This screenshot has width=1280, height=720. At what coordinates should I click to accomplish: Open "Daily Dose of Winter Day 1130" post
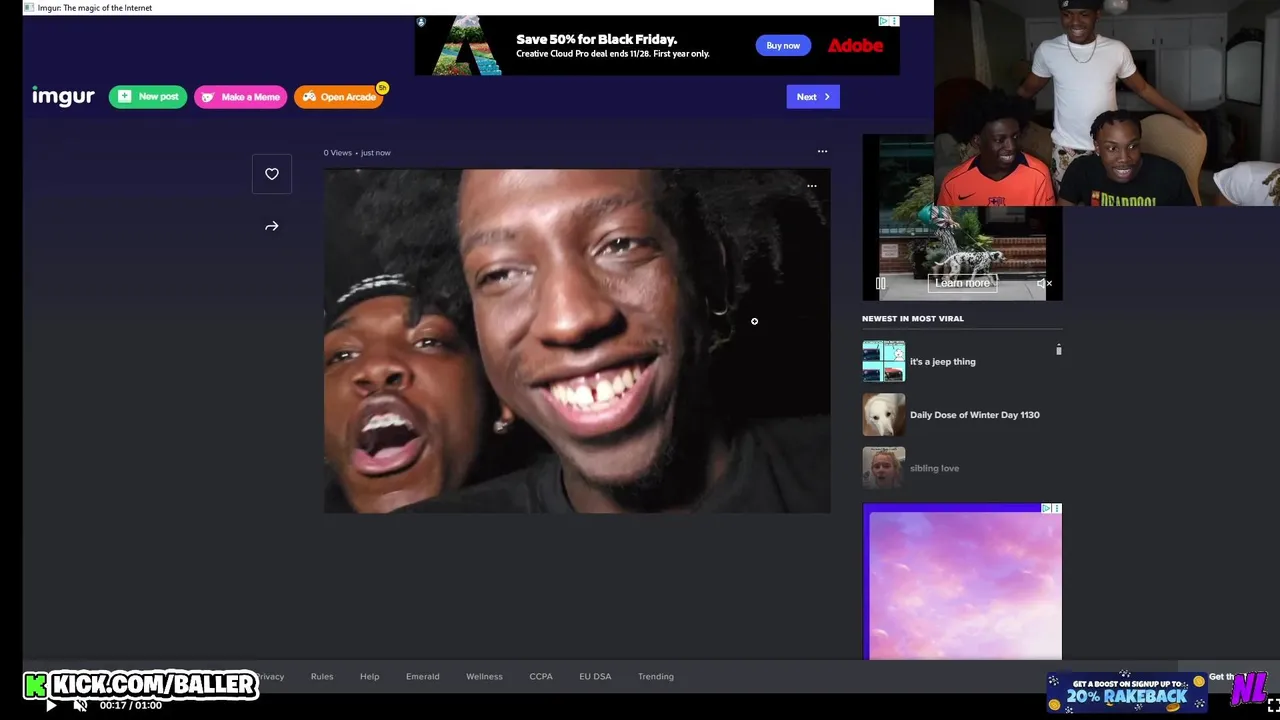coord(975,415)
